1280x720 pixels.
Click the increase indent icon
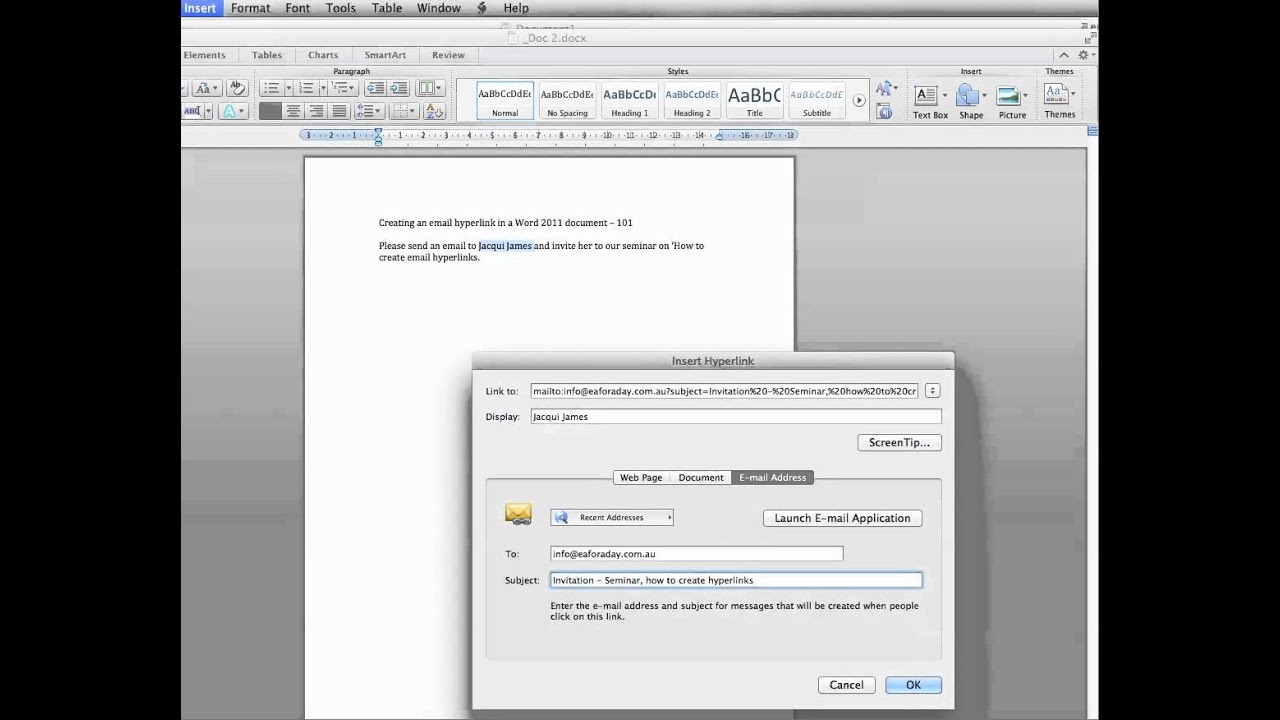398,88
